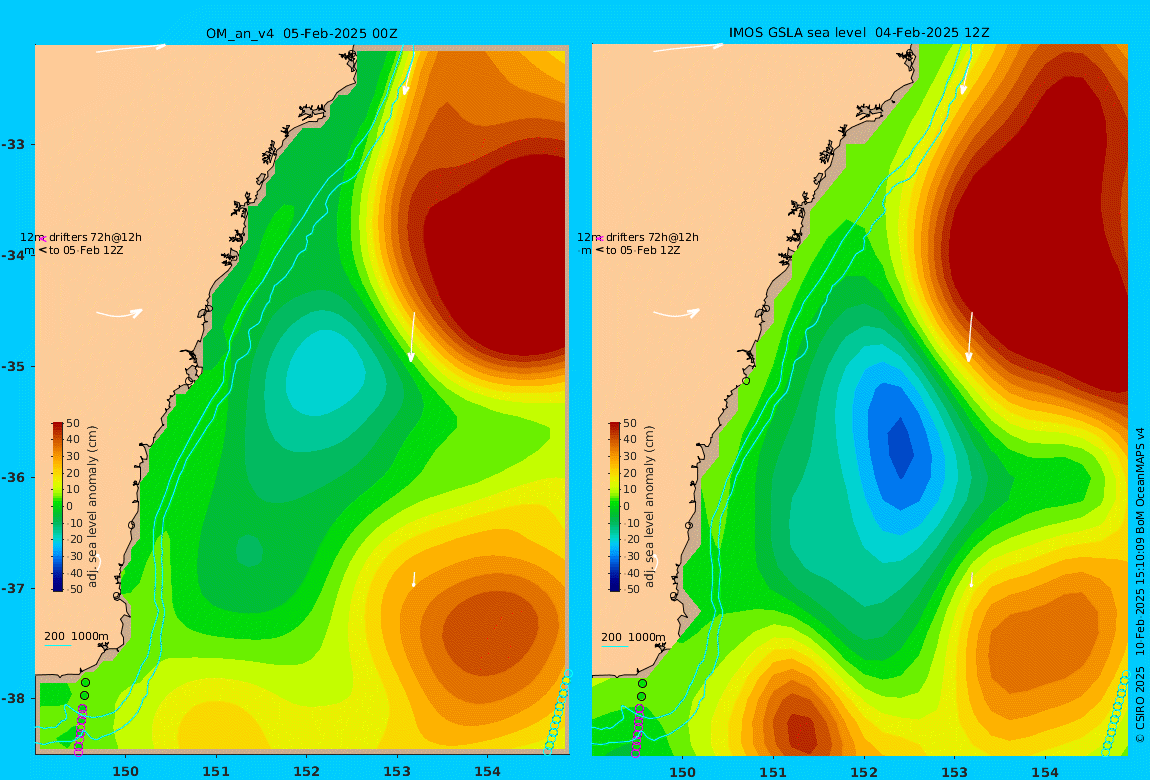Viewport: 1150px width, 780px height.
Task: Click the cyan drifter circles at left map's bottom-right corner
Action: (557, 711)
